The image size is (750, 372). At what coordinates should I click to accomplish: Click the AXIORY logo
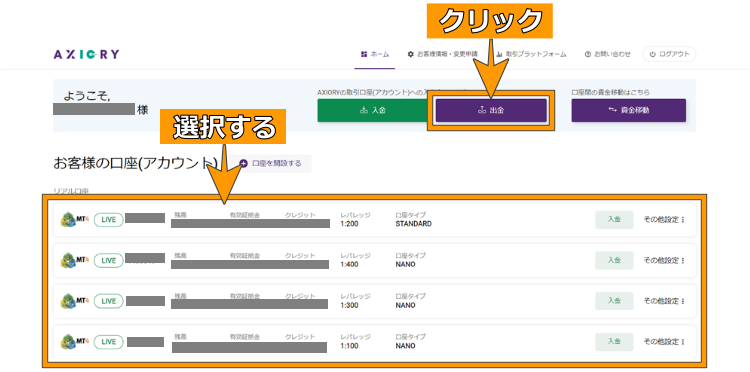[86, 55]
